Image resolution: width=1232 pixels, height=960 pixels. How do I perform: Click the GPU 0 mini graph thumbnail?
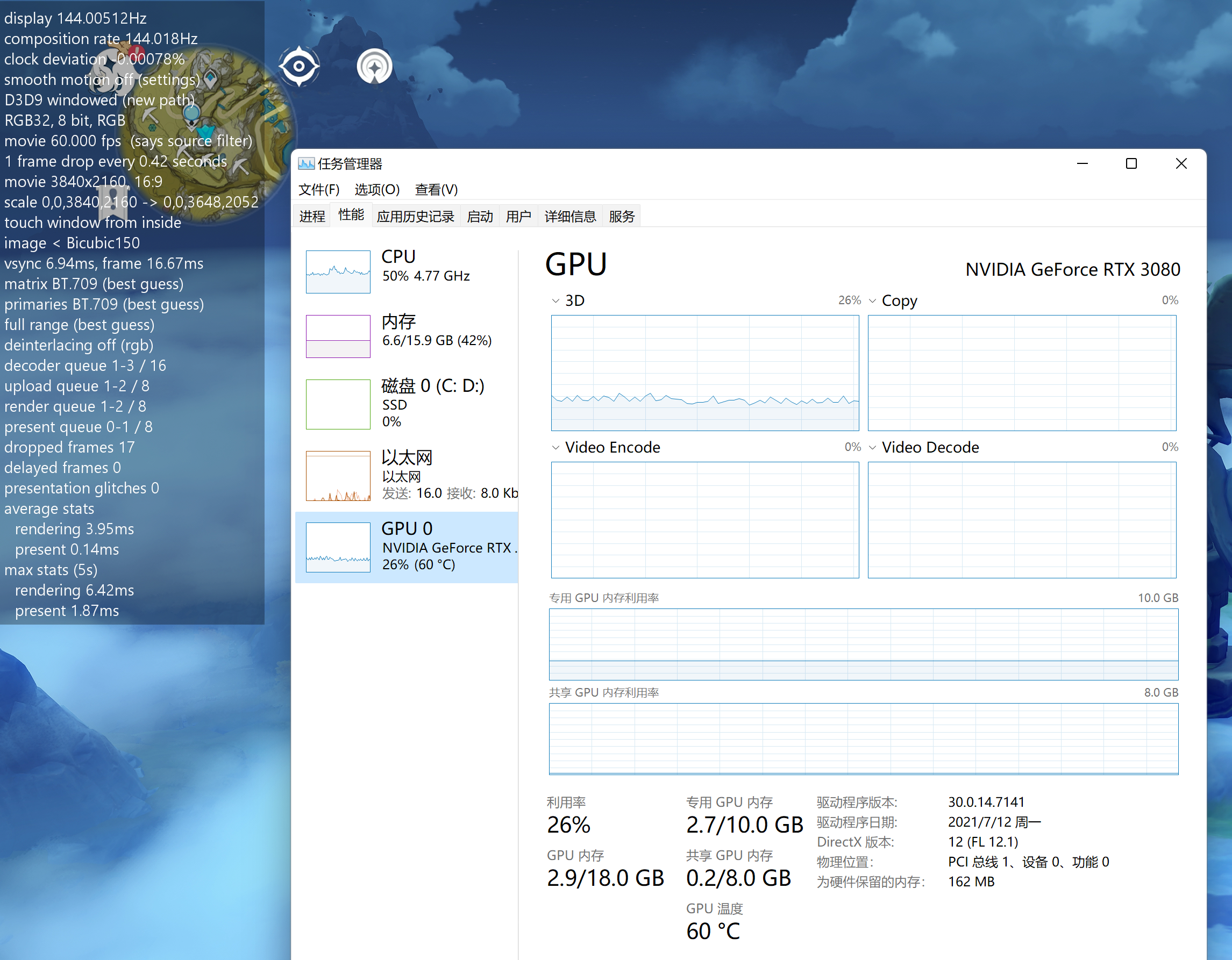[338, 547]
